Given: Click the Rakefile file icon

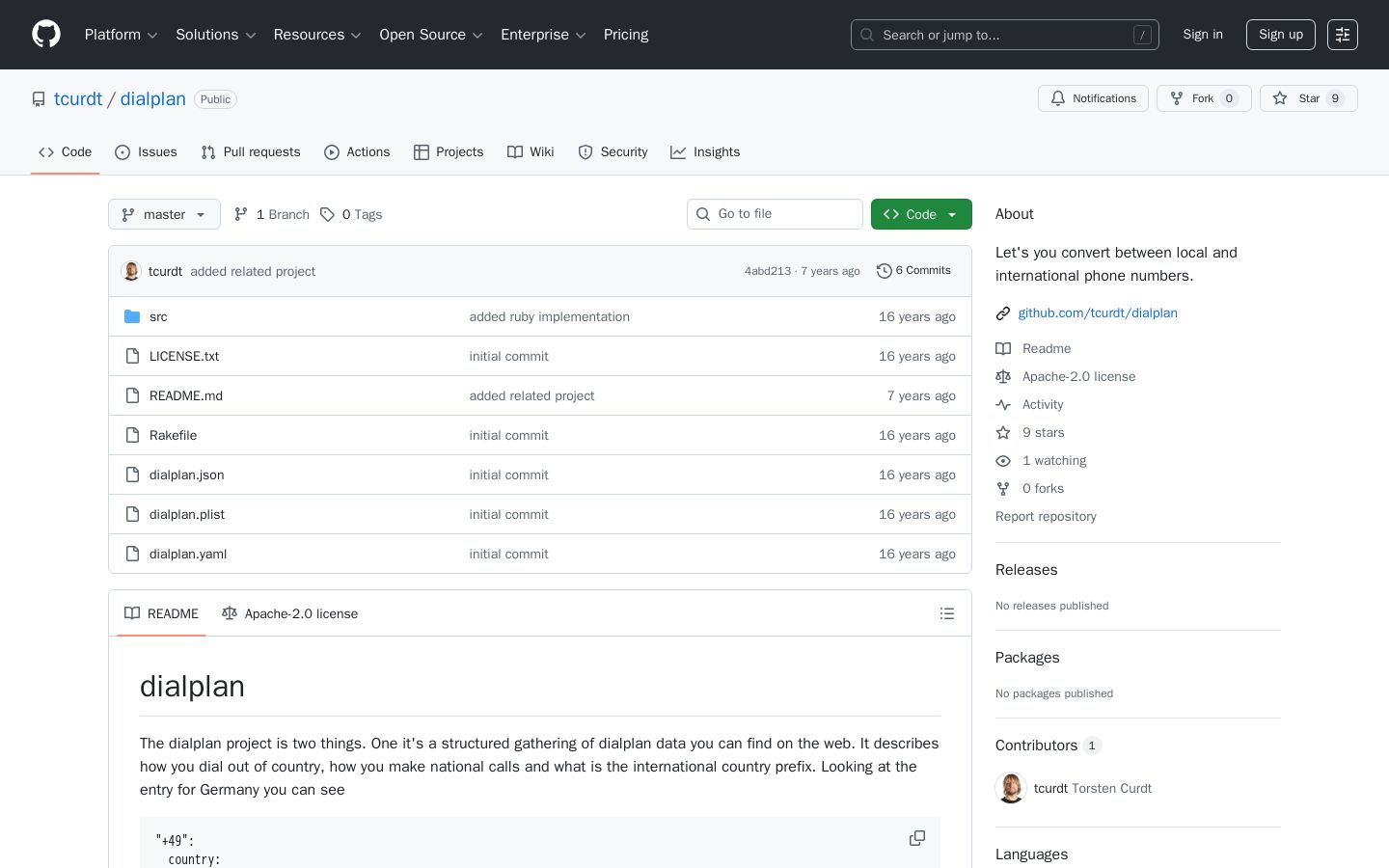Looking at the screenshot, I should [132, 435].
